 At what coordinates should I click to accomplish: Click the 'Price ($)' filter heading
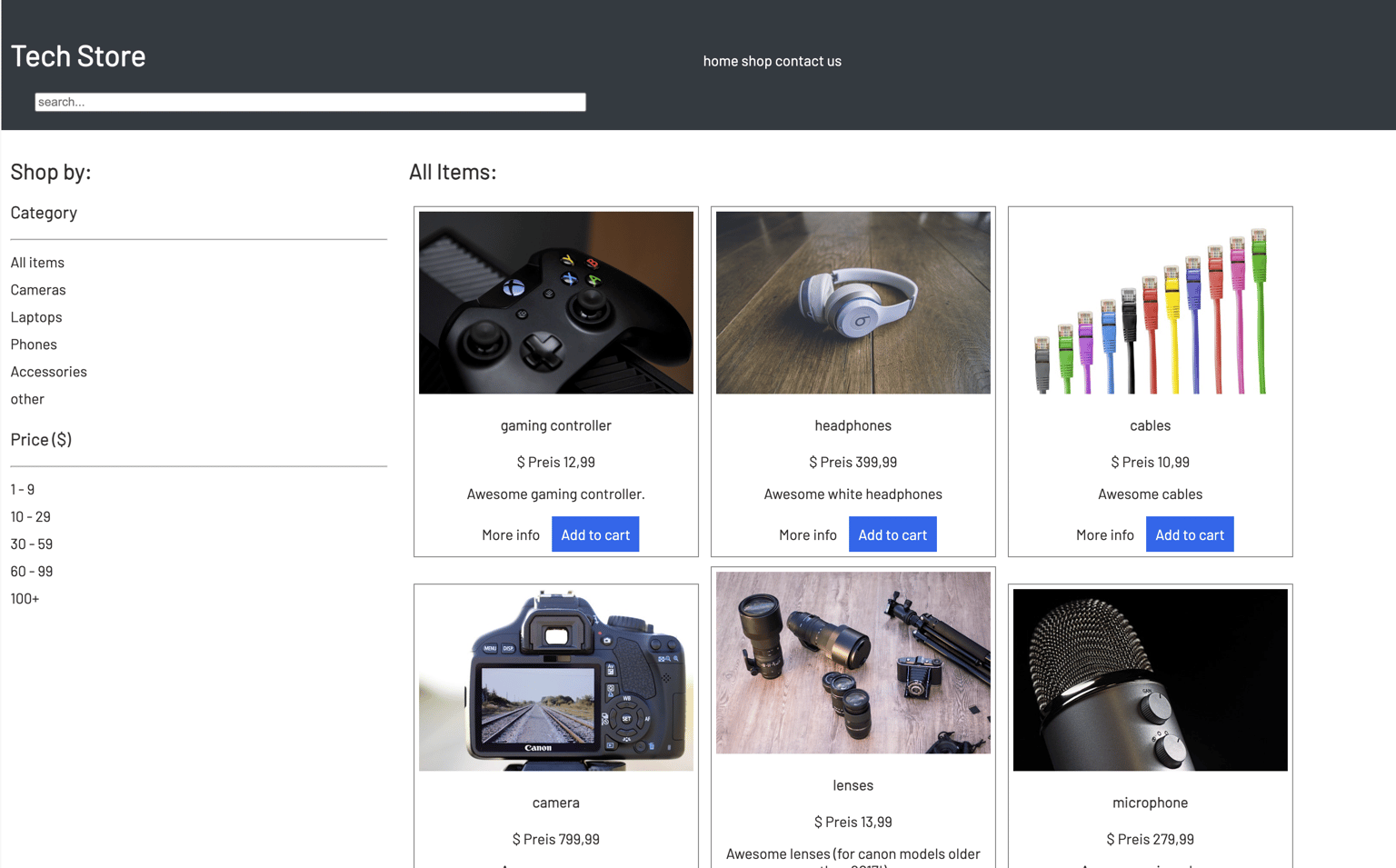click(41, 440)
